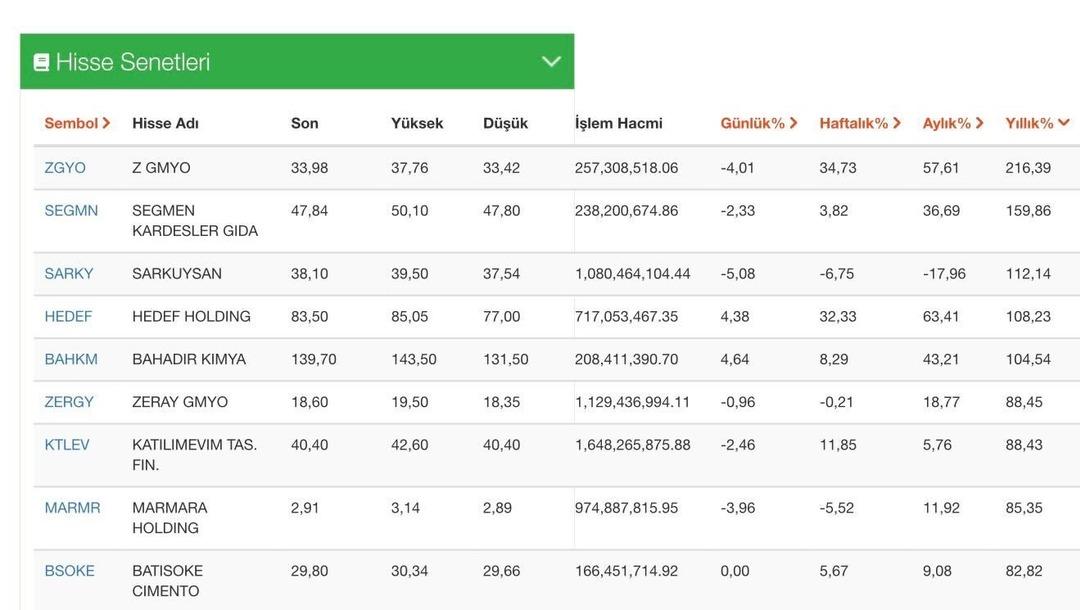Open the SEGMN symbol link
The width and height of the screenshot is (1080, 610).
click(x=71, y=211)
